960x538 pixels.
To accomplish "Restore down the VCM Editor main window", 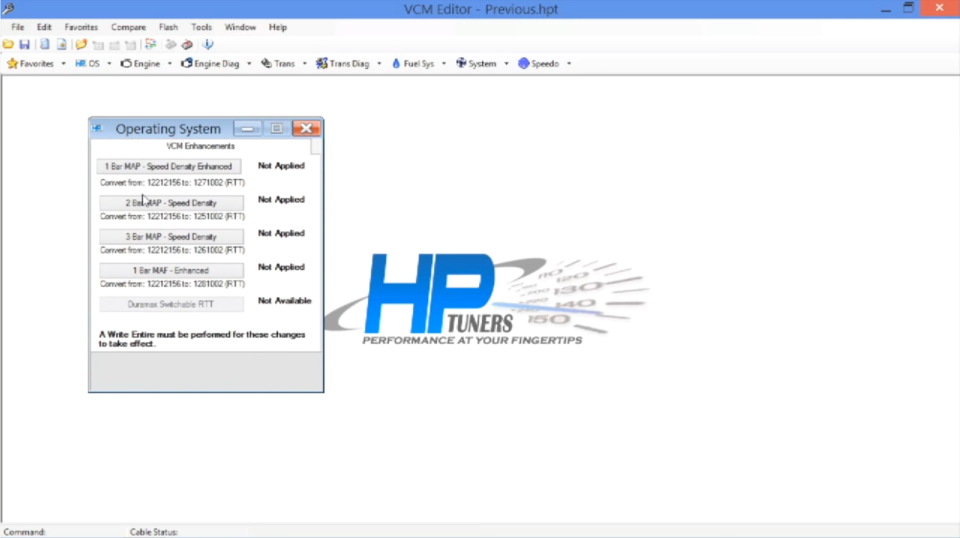I will point(909,8).
